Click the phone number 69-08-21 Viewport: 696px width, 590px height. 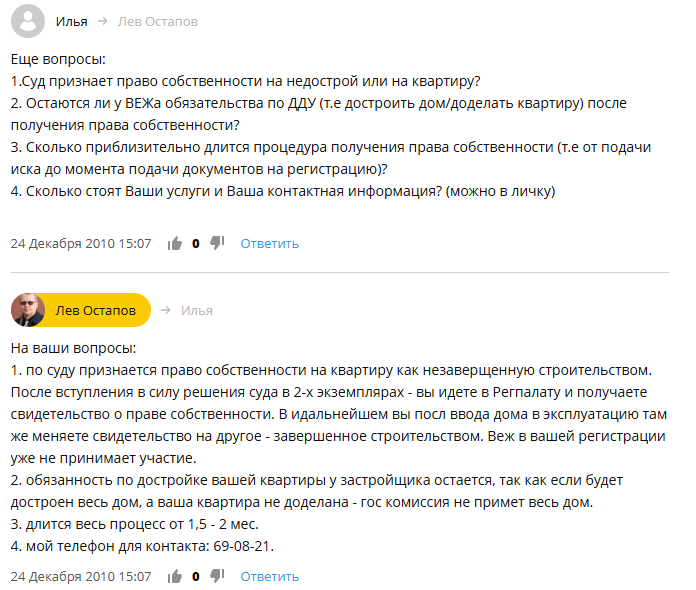(x=242, y=546)
